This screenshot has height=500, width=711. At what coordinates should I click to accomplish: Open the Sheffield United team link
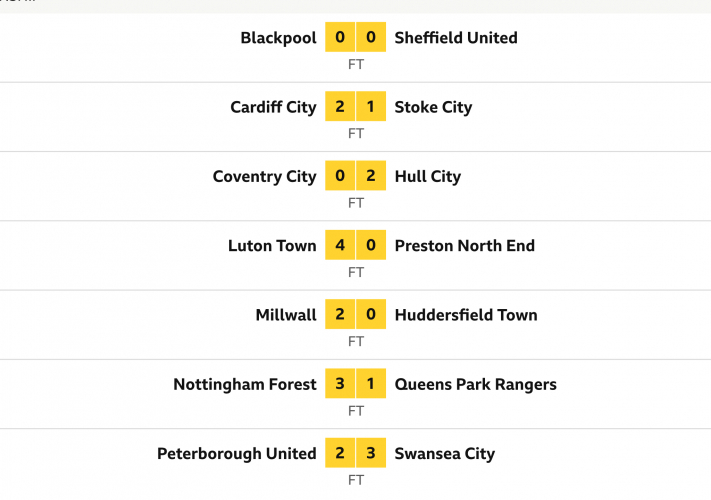click(x=456, y=38)
